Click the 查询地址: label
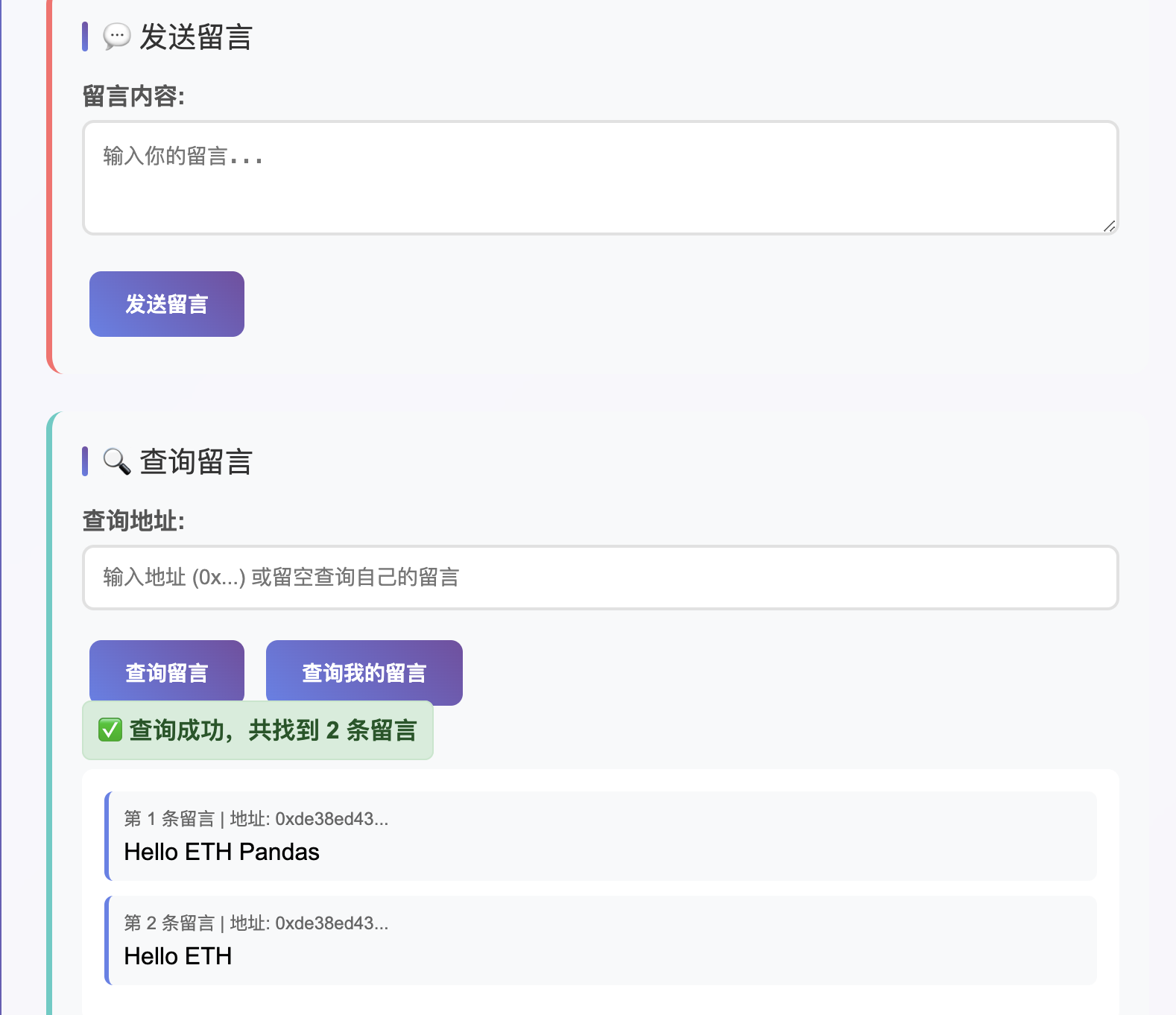The image size is (1176, 1015). [133, 521]
